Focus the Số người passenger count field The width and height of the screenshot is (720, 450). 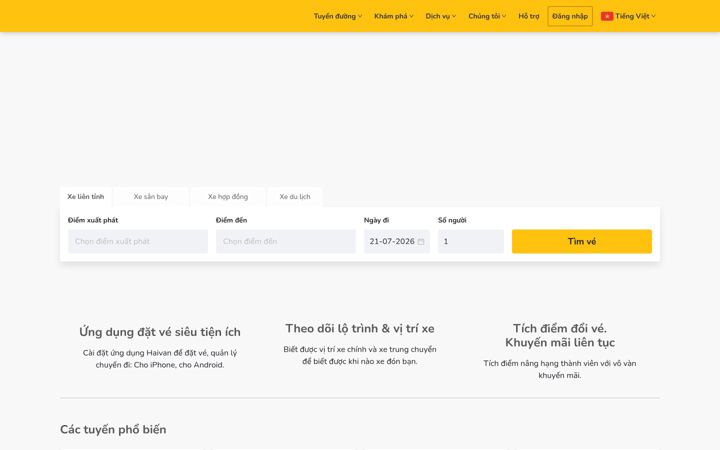pos(471,242)
